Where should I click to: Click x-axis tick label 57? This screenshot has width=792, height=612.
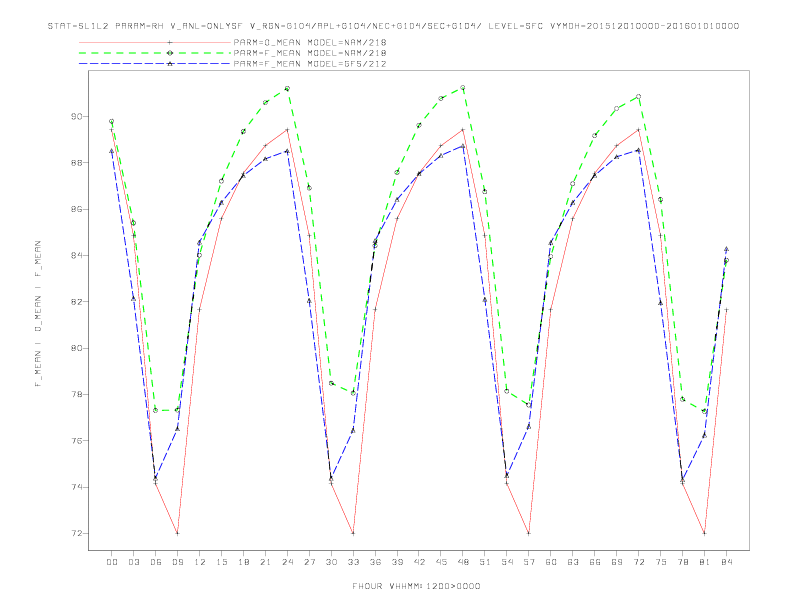(529, 562)
